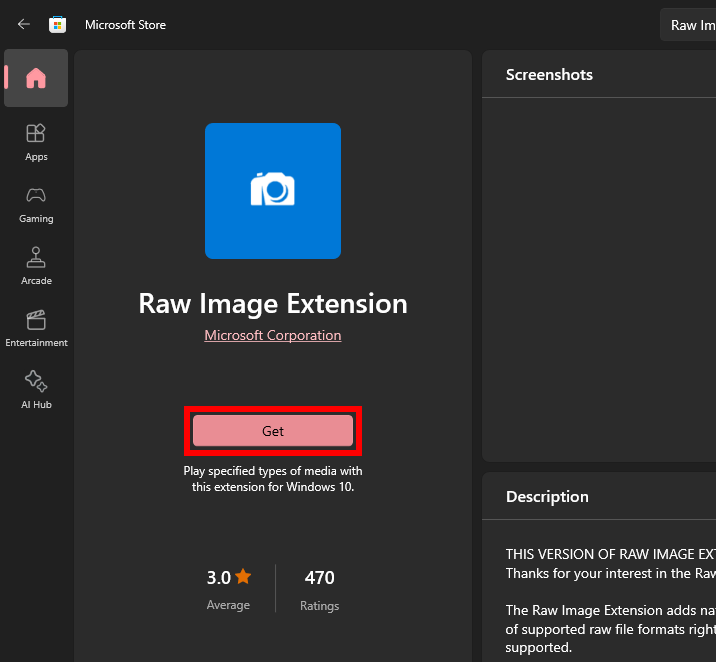716x662 pixels.
Task: Navigate to the Gaming section
Action: click(36, 203)
